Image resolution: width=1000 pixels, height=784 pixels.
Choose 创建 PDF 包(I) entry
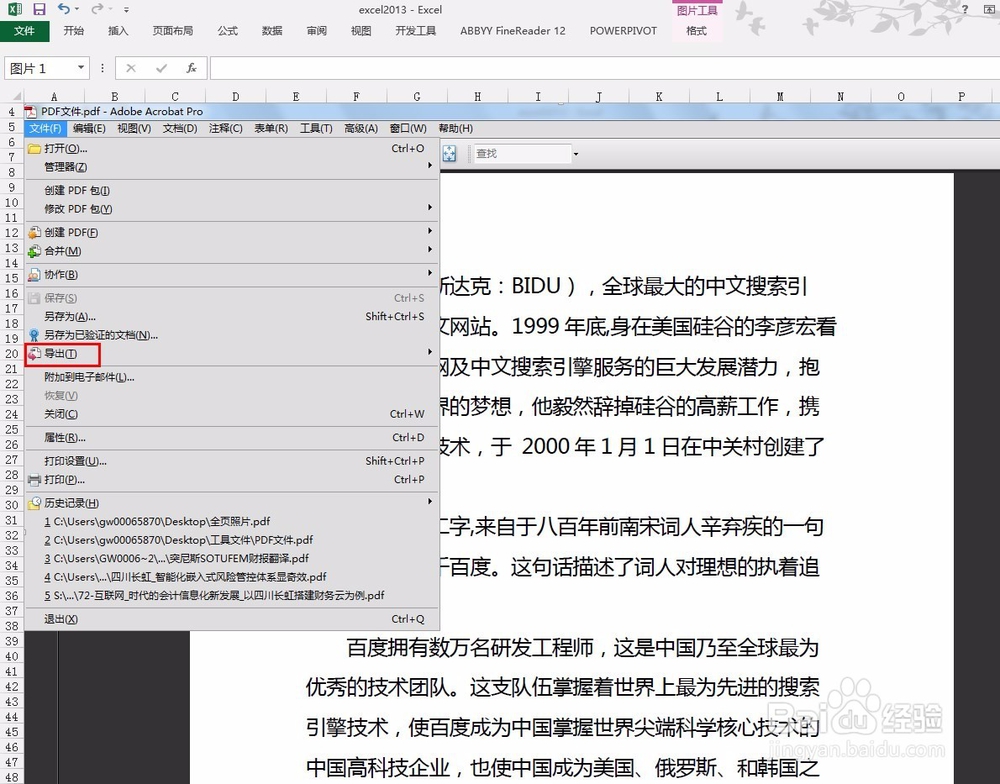tap(232, 191)
